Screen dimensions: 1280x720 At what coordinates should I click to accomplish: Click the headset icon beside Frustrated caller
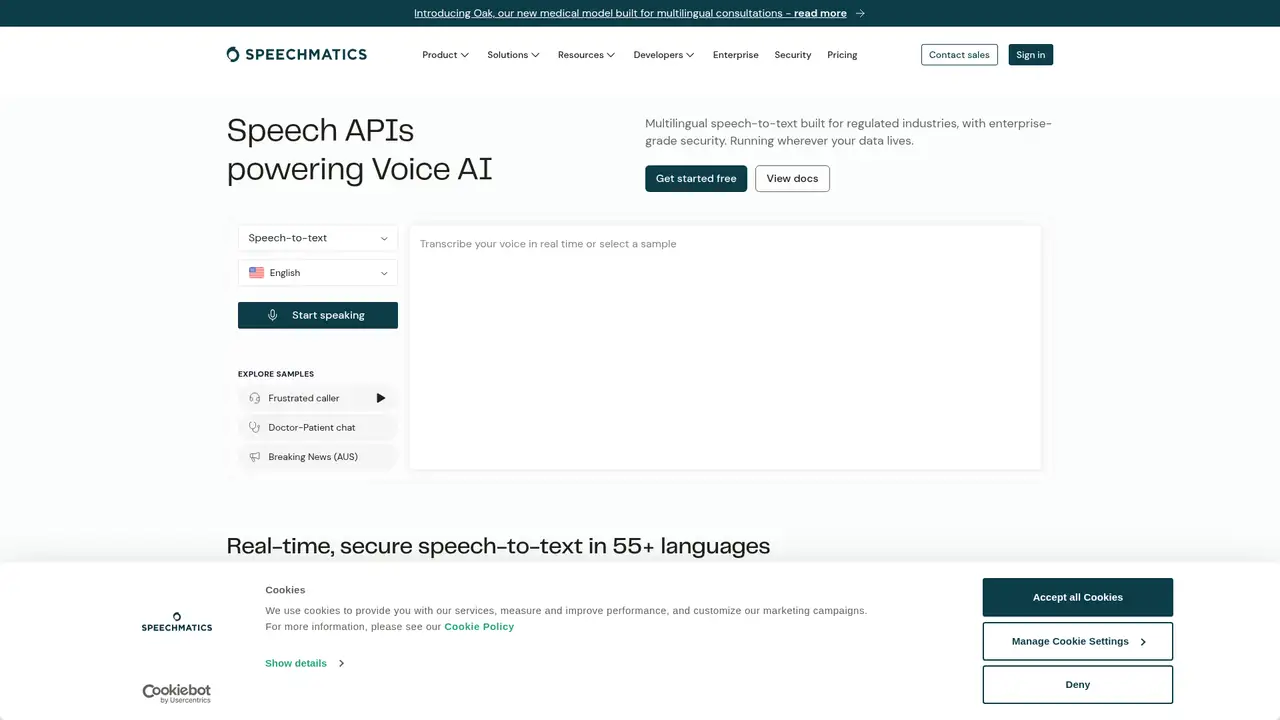pyautogui.click(x=255, y=398)
